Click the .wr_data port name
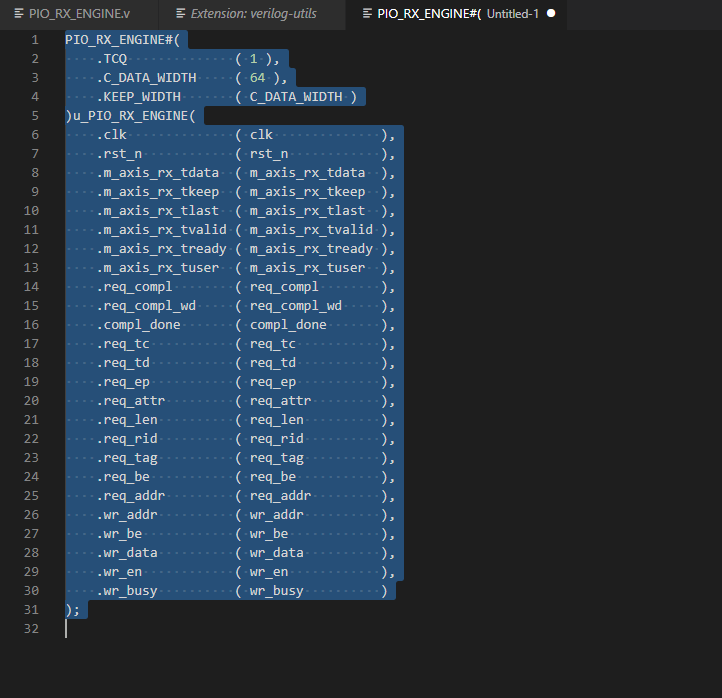The width and height of the screenshot is (722, 698). click(x=127, y=553)
